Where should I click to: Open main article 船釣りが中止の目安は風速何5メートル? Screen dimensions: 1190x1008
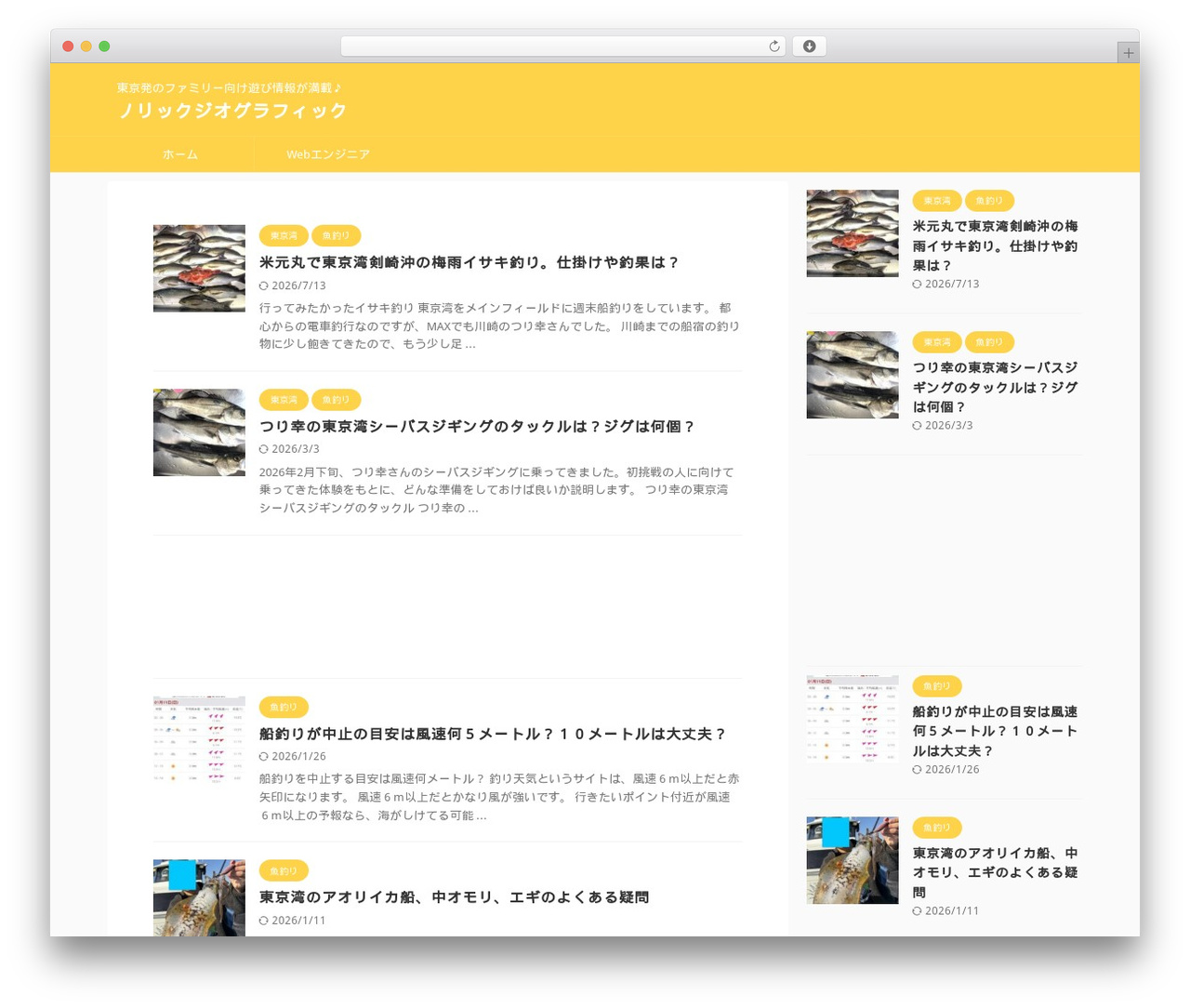click(493, 735)
